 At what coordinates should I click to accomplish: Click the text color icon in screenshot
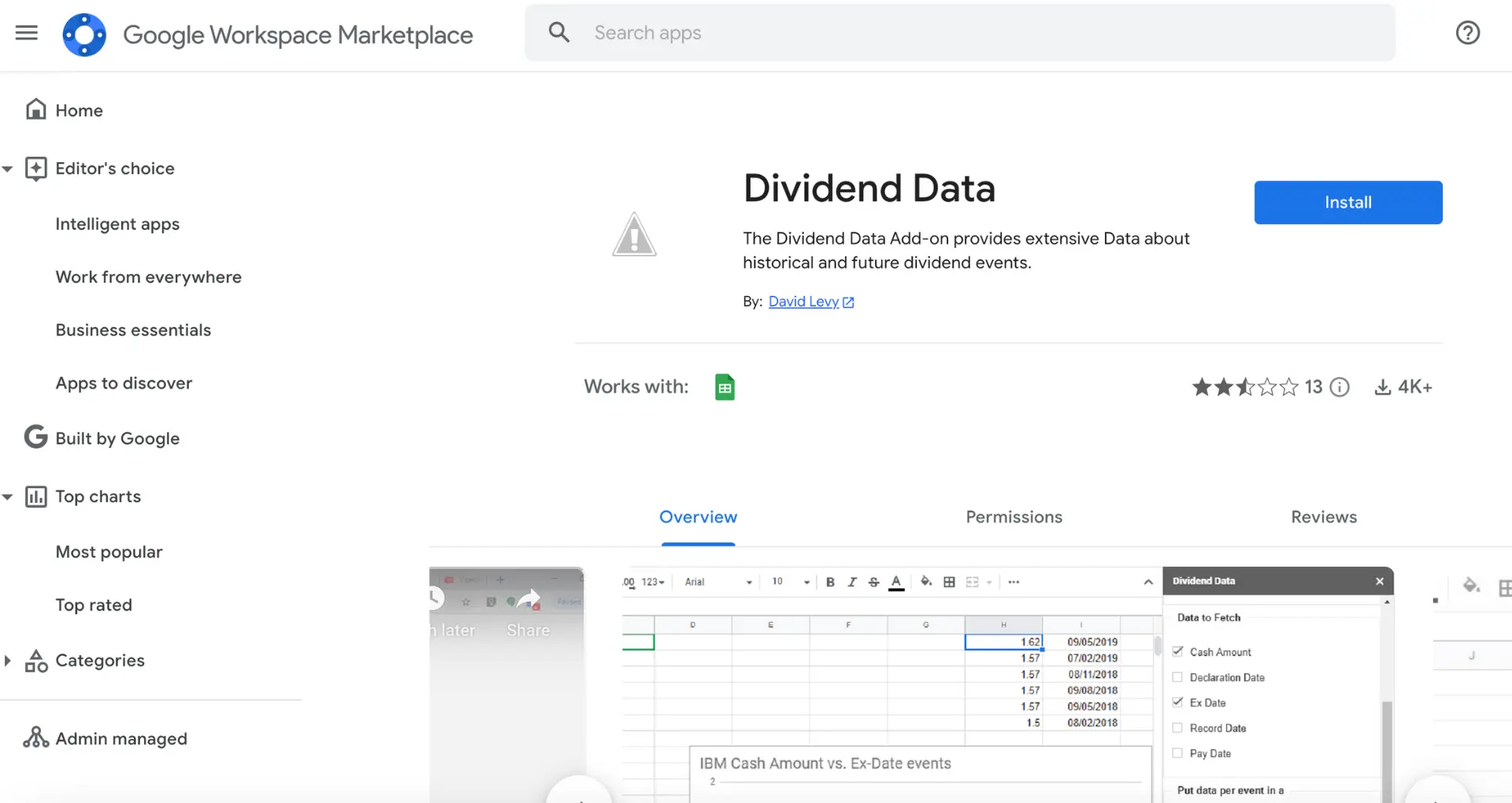click(896, 583)
